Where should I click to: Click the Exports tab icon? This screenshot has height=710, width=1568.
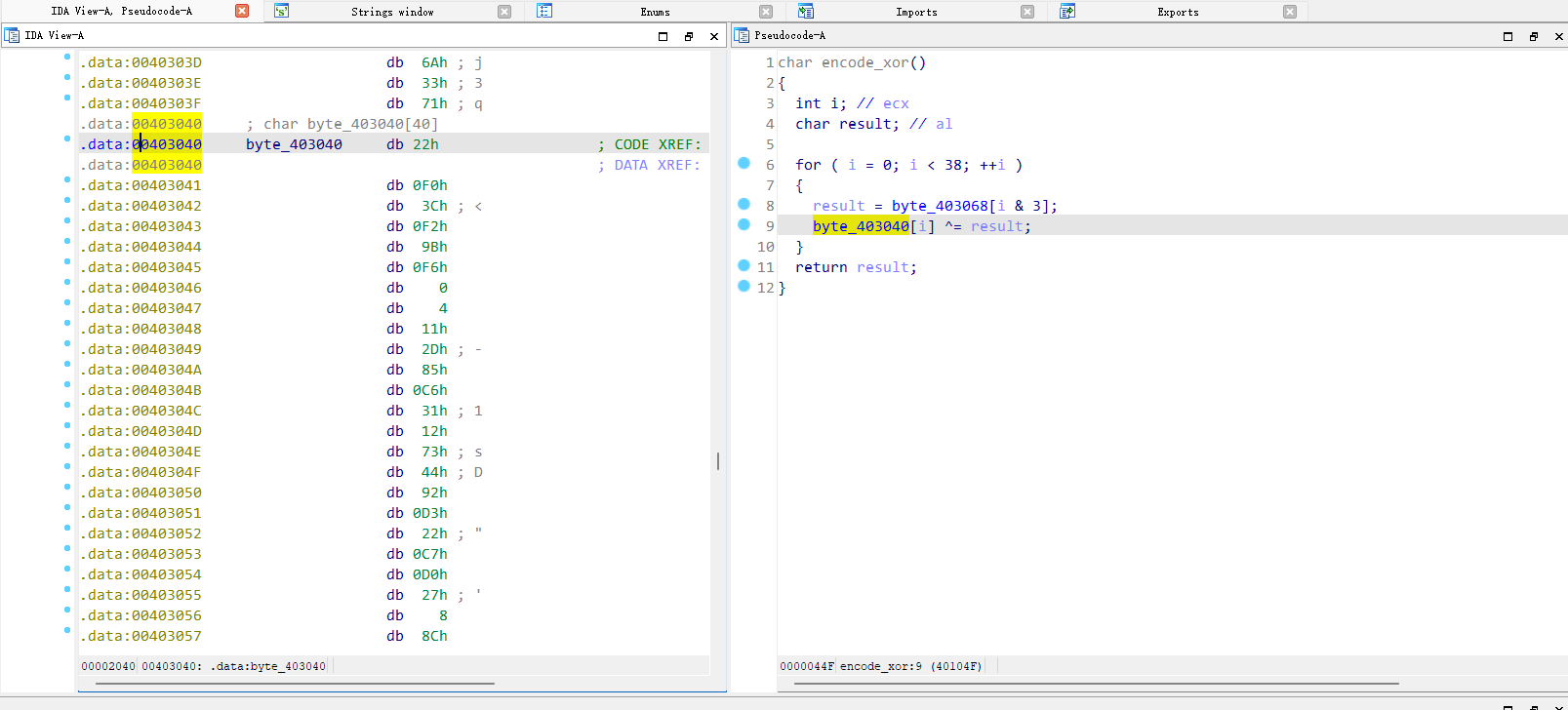[x=1067, y=11]
